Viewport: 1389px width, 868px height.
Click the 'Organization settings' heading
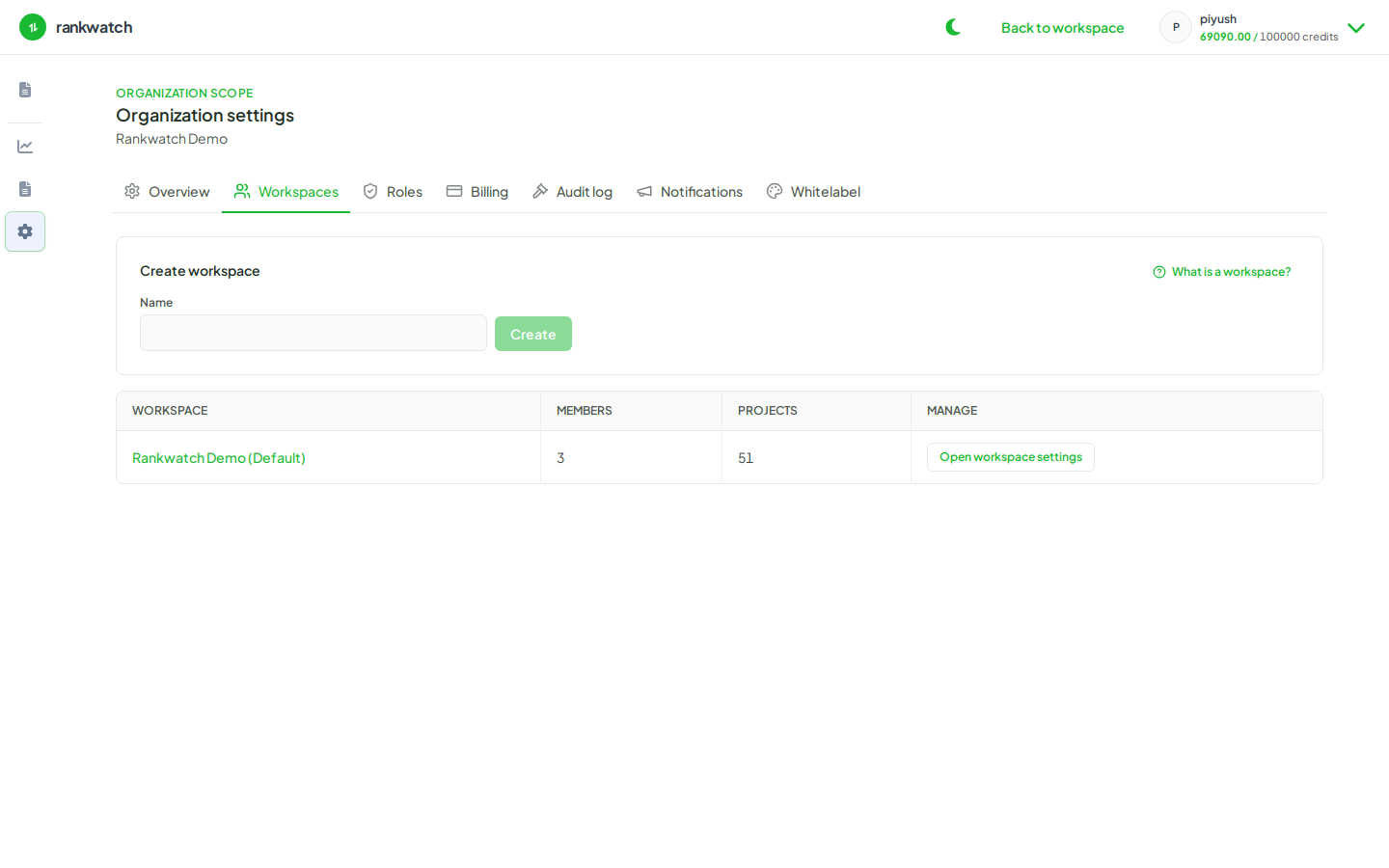205,116
